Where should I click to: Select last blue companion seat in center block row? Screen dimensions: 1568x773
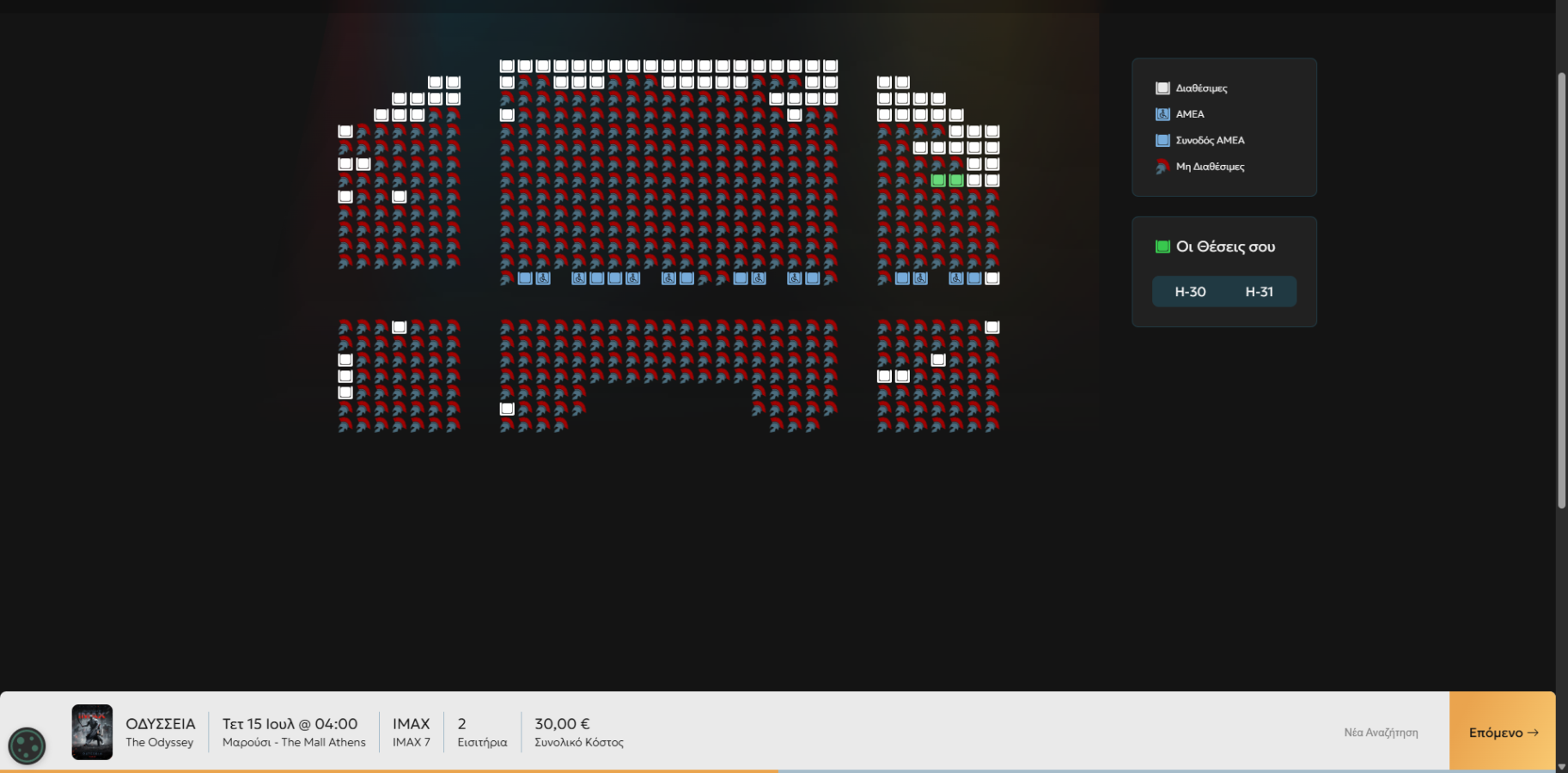point(812,278)
